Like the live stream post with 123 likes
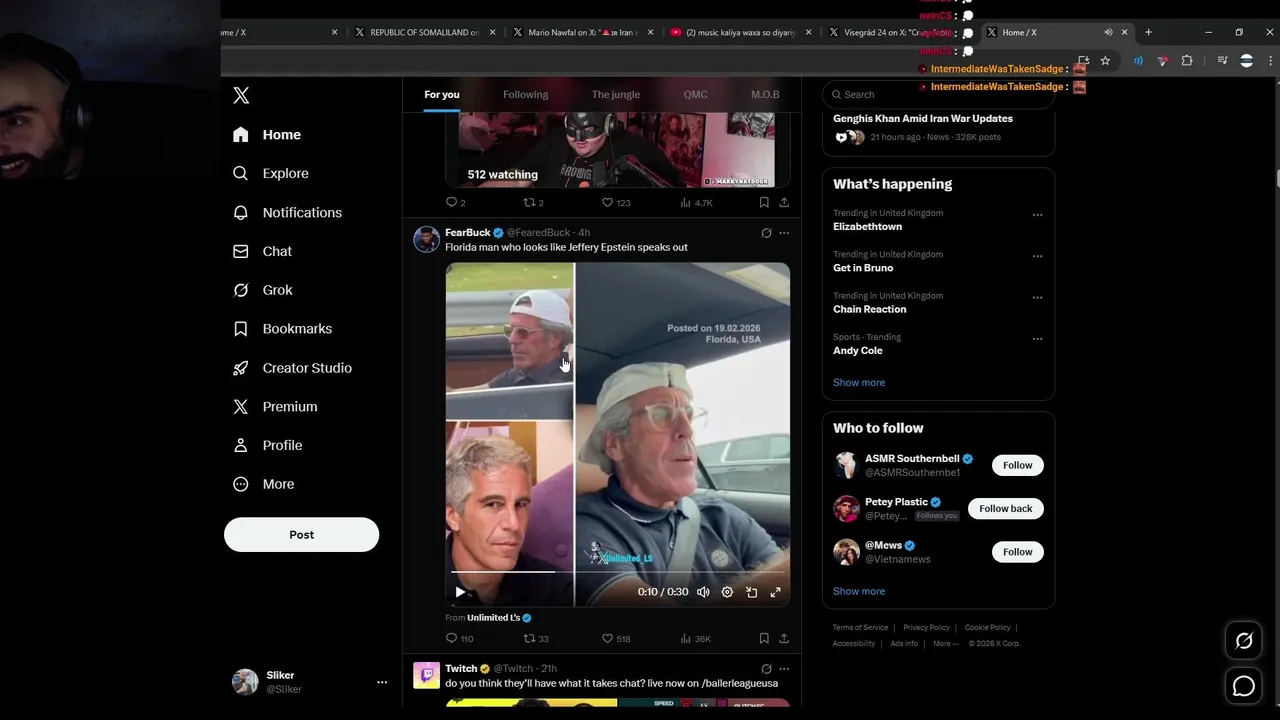1280x720 pixels. pyautogui.click(x=616, y=202)
